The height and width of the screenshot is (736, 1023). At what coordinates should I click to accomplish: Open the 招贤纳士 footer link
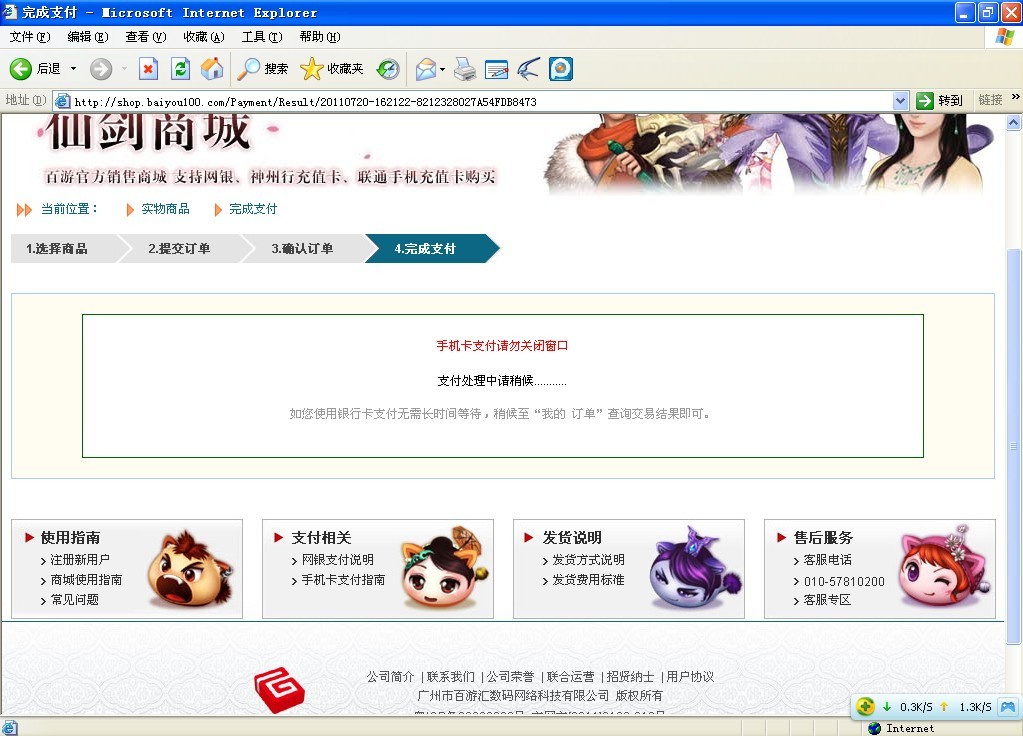[x=630, y=677]
